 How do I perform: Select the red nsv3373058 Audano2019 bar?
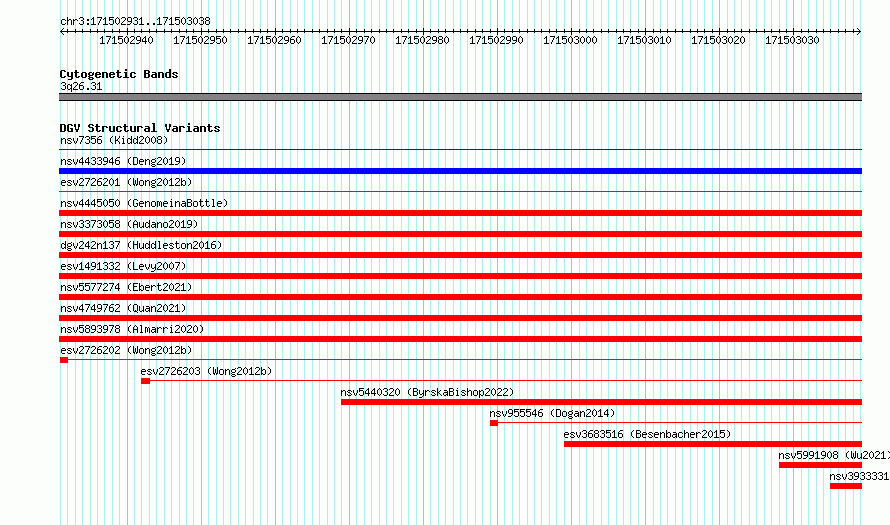[x=460, y=234]
